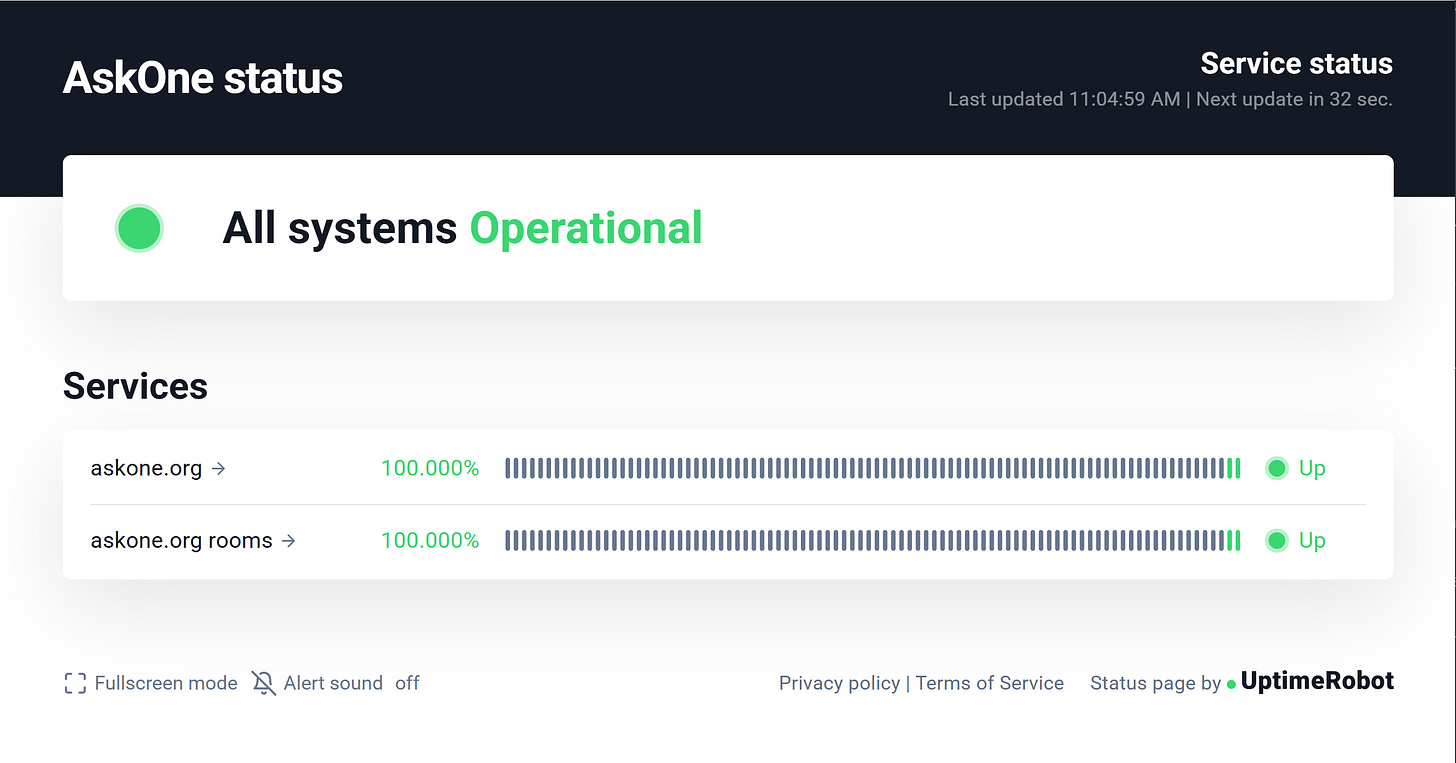Viewport: 1456px width, 763px height.
Task: Open the askone.org service link
Action: (158, 468)
